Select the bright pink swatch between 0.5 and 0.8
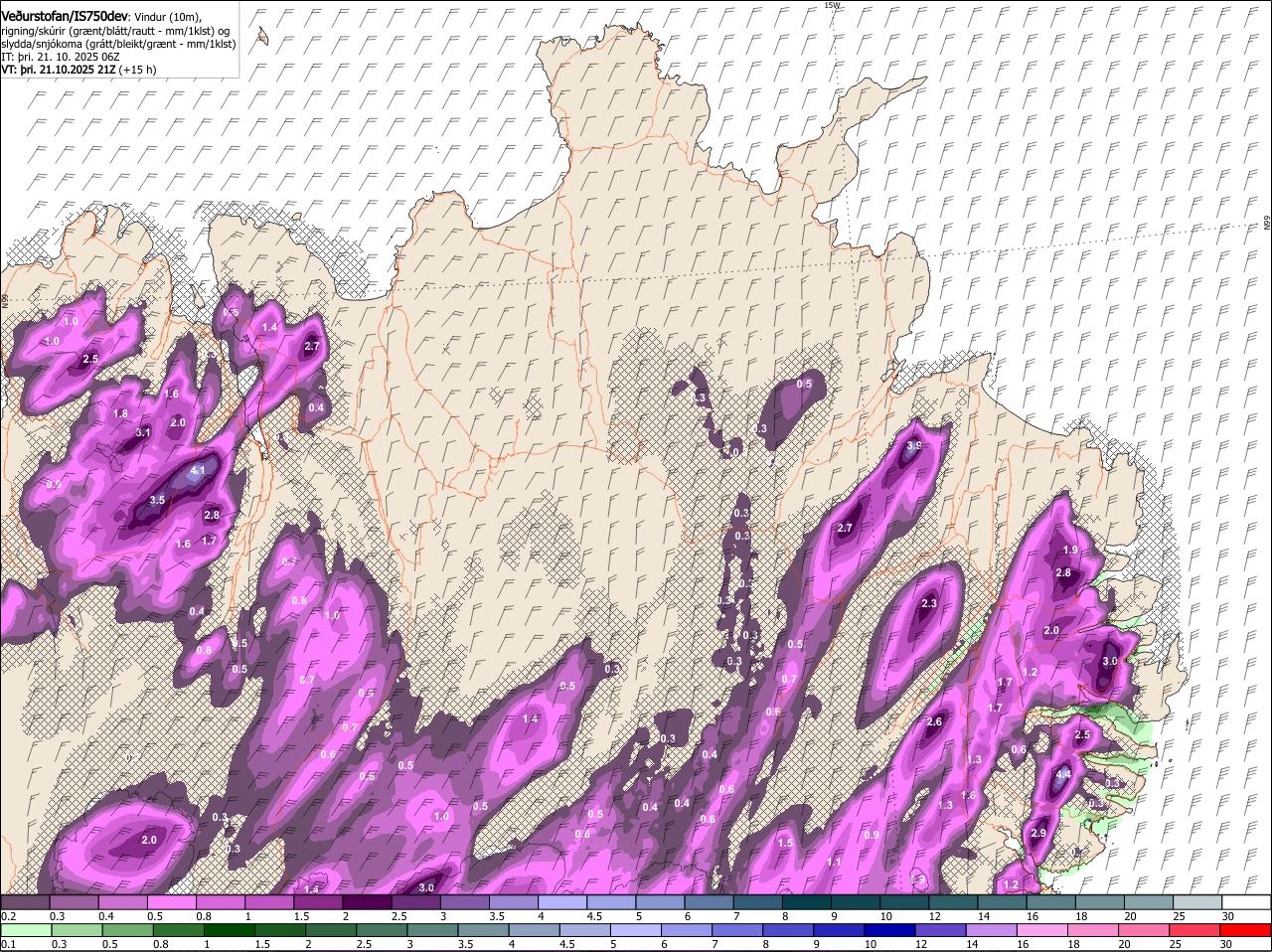The height and width of the screenshot is (952, 1272). [171, 902]
